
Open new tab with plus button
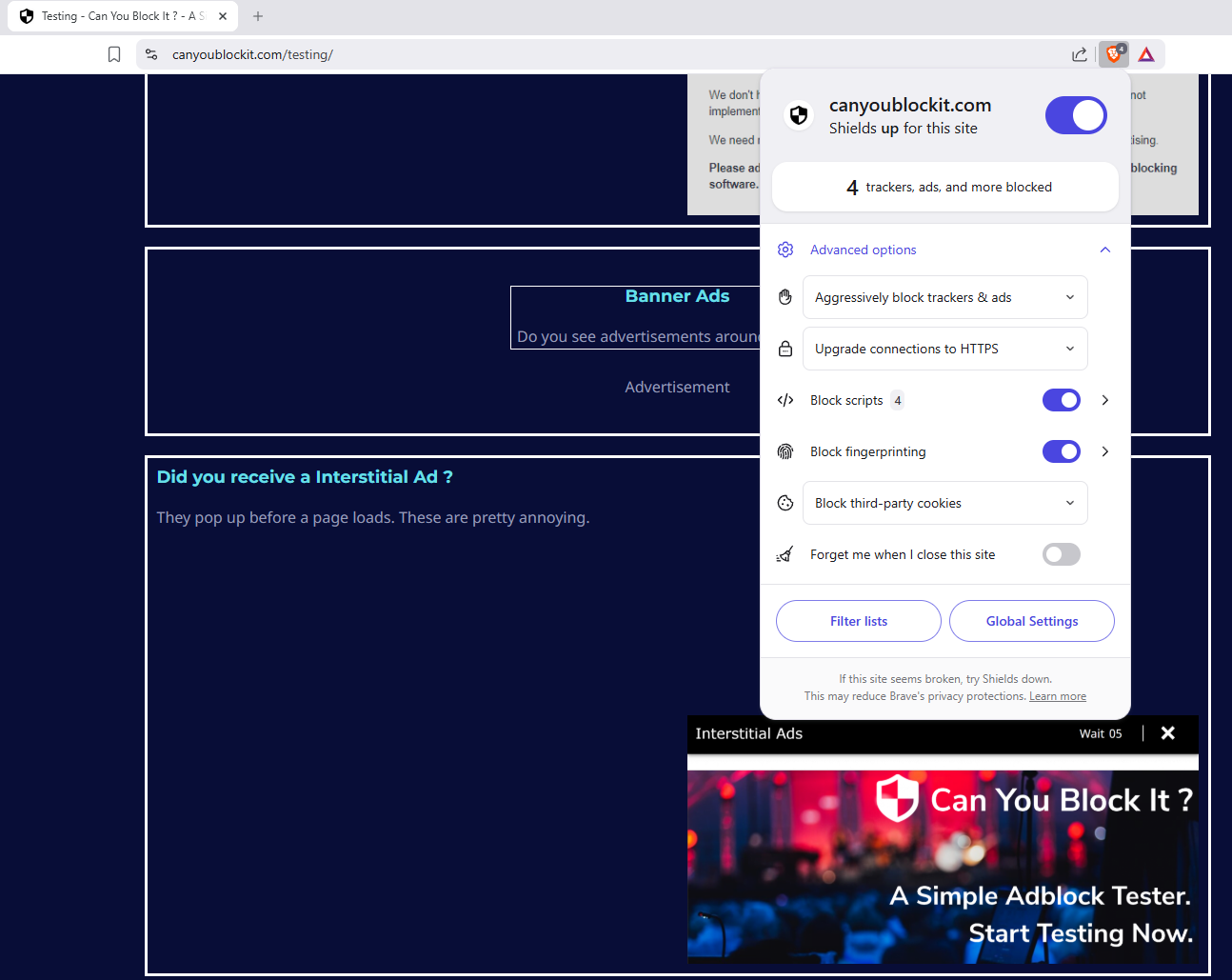coord(258,16)
